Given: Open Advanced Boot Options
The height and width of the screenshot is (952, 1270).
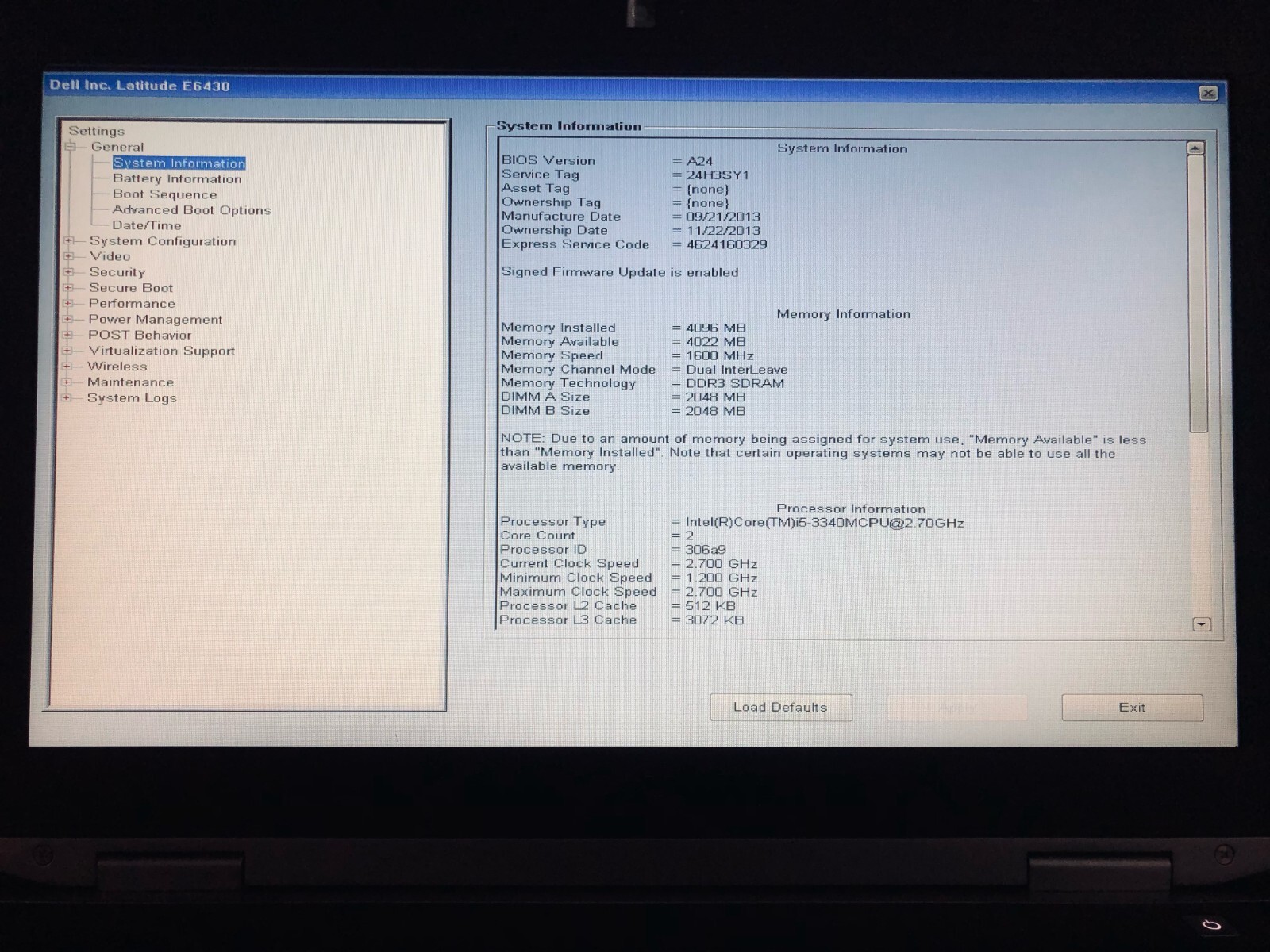Looking at the screenshot, I should [191, 210].
